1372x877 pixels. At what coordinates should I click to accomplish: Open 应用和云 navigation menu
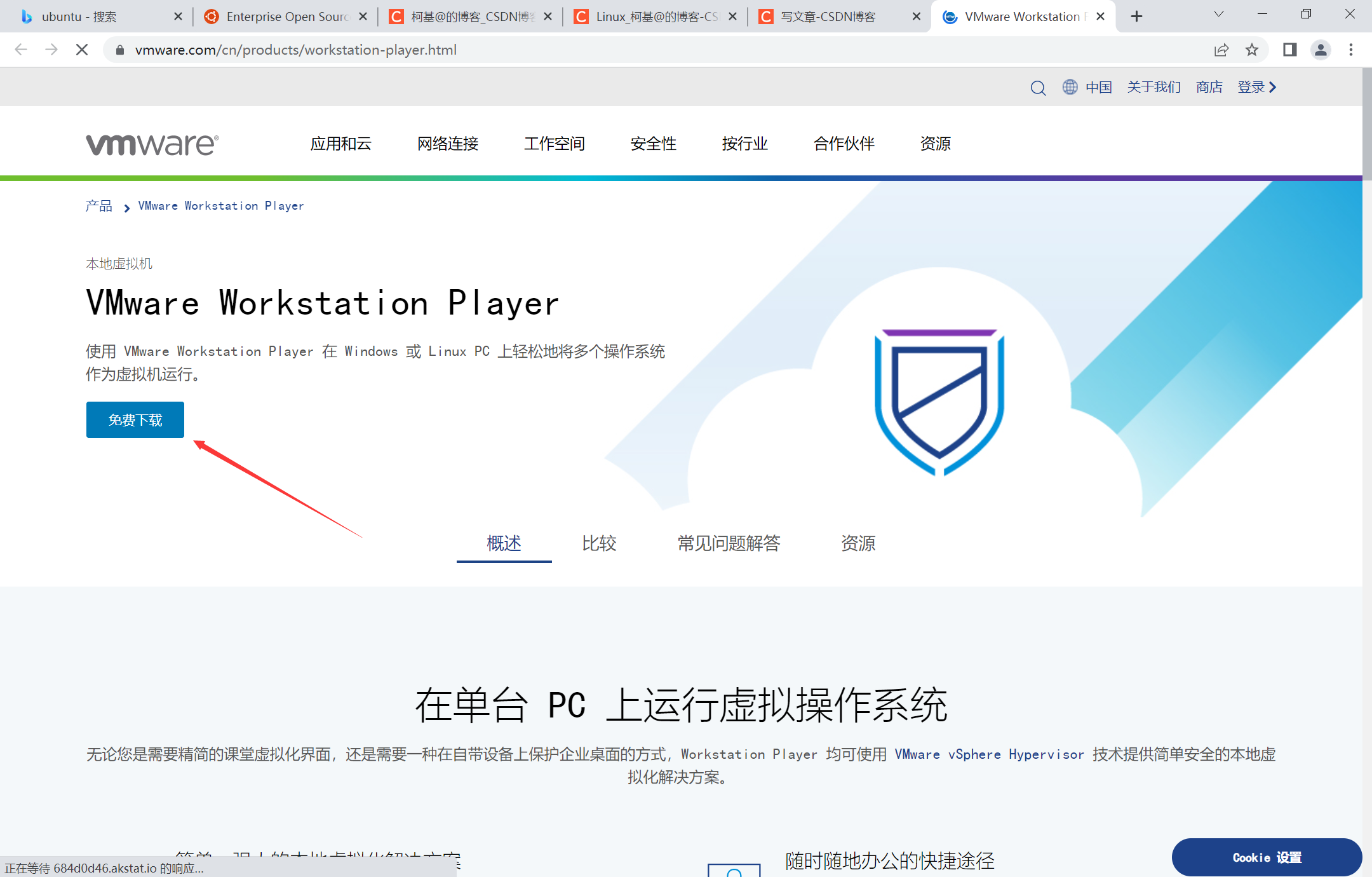pos(341,144)
